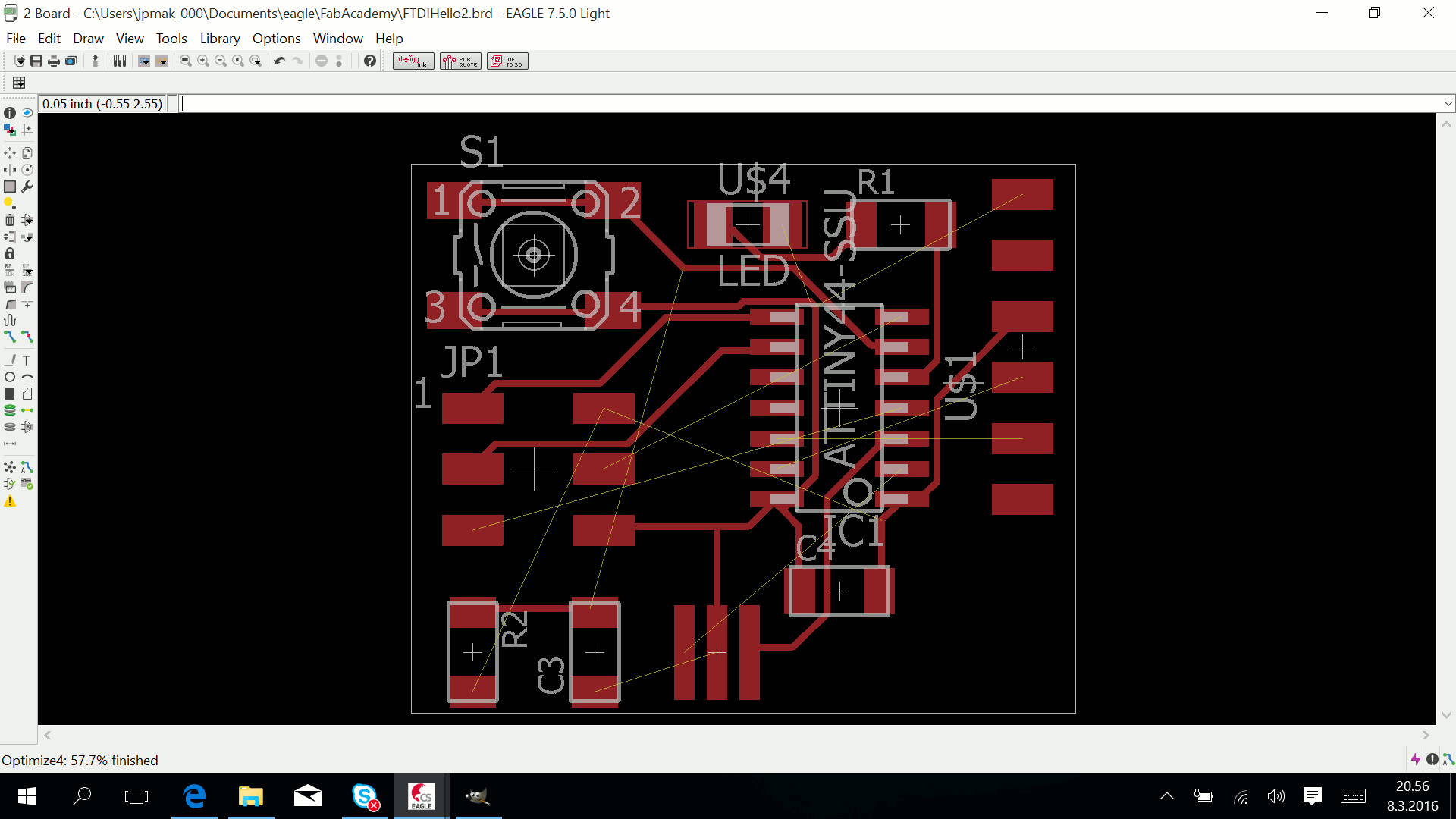
Task: Select the Ripup tool
Action: (27, 337)
